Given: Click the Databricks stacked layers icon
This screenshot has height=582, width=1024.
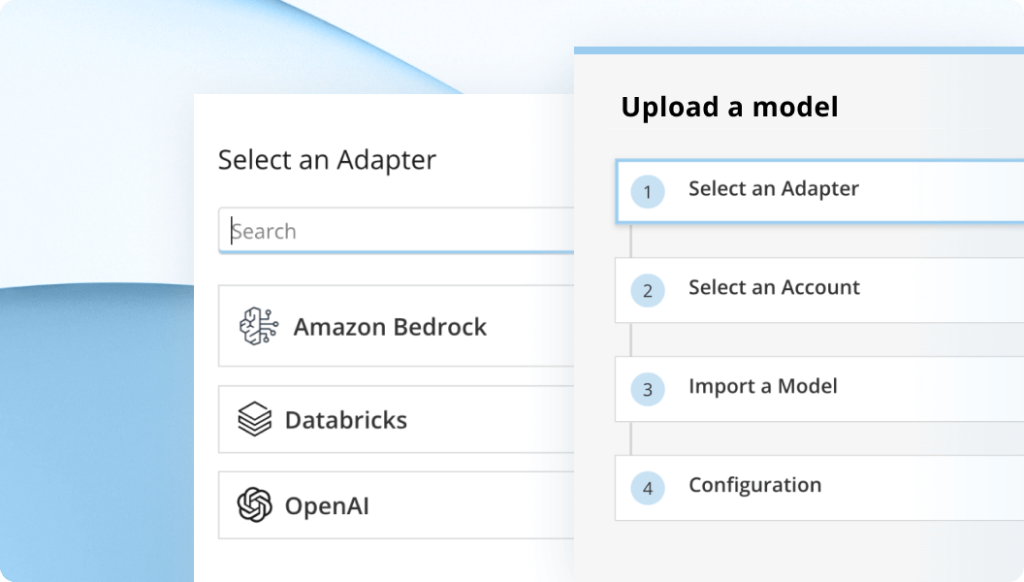Looking at the screenshot, I should (255, 419).
